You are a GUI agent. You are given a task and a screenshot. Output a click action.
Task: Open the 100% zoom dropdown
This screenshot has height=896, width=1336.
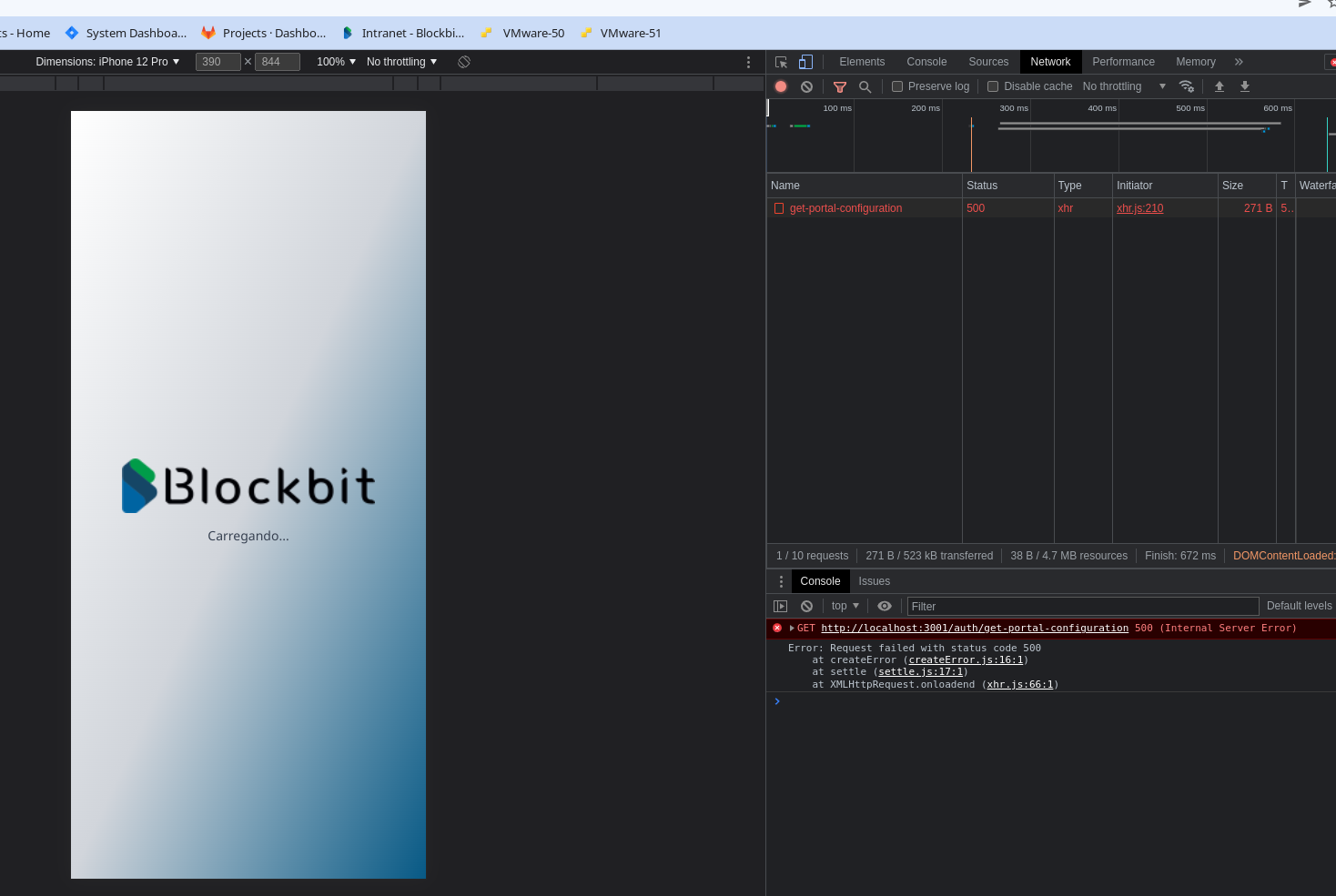(336, 62)
